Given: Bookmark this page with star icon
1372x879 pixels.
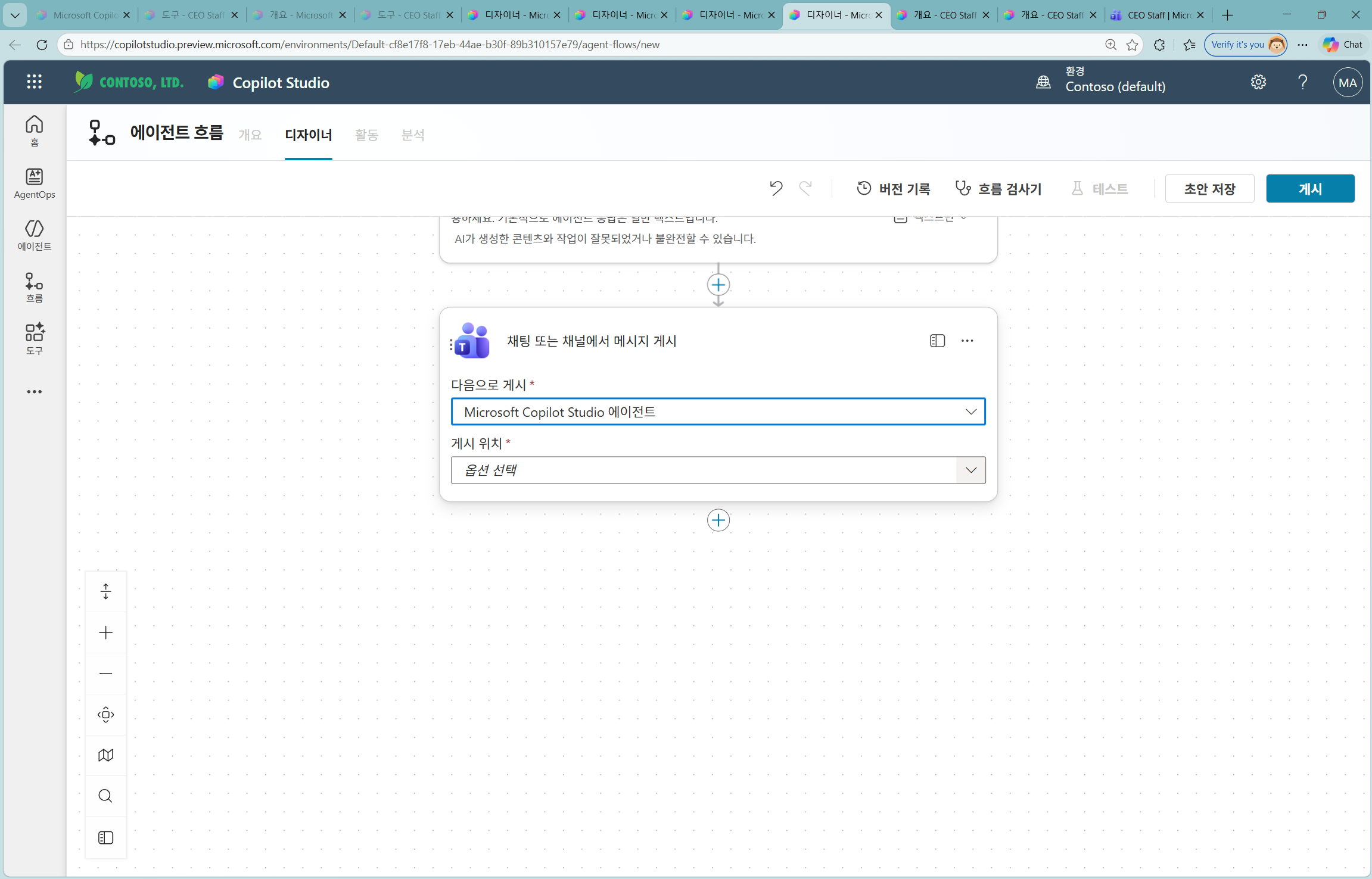Looking at the screenshot, I should [1133, 45].
